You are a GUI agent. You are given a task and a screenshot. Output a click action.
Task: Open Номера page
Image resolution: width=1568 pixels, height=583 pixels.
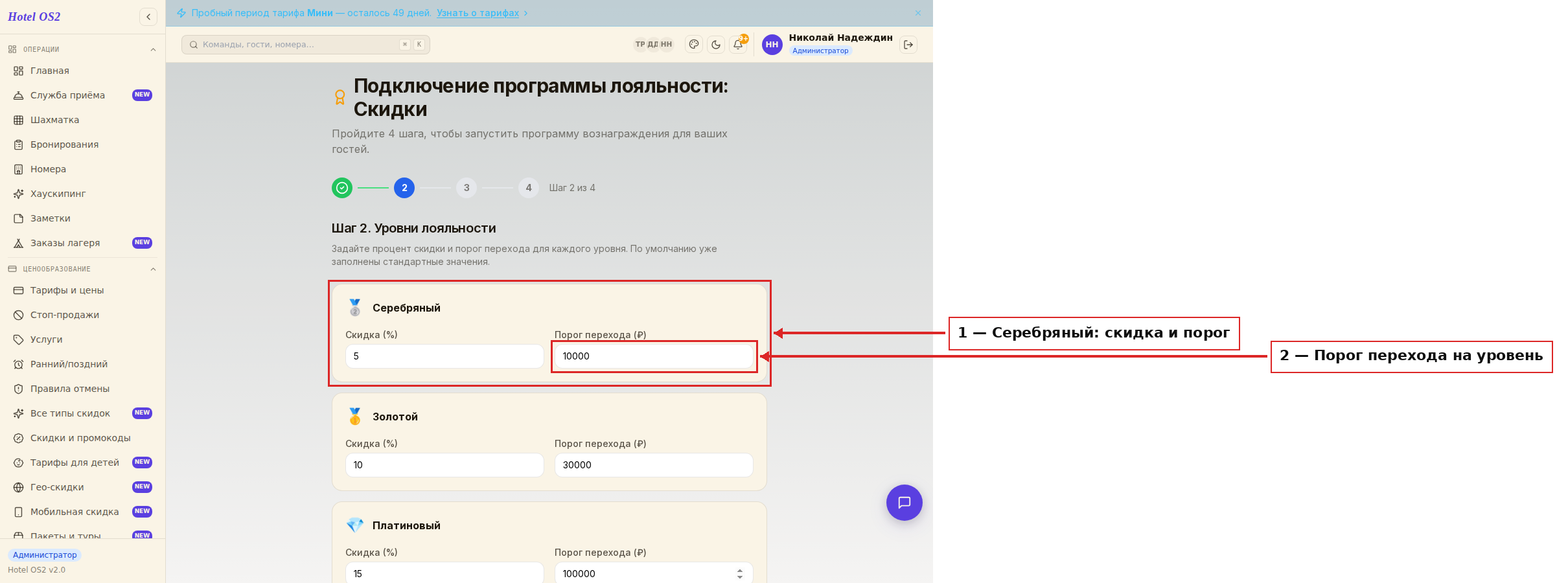click(x=82, y=169)
